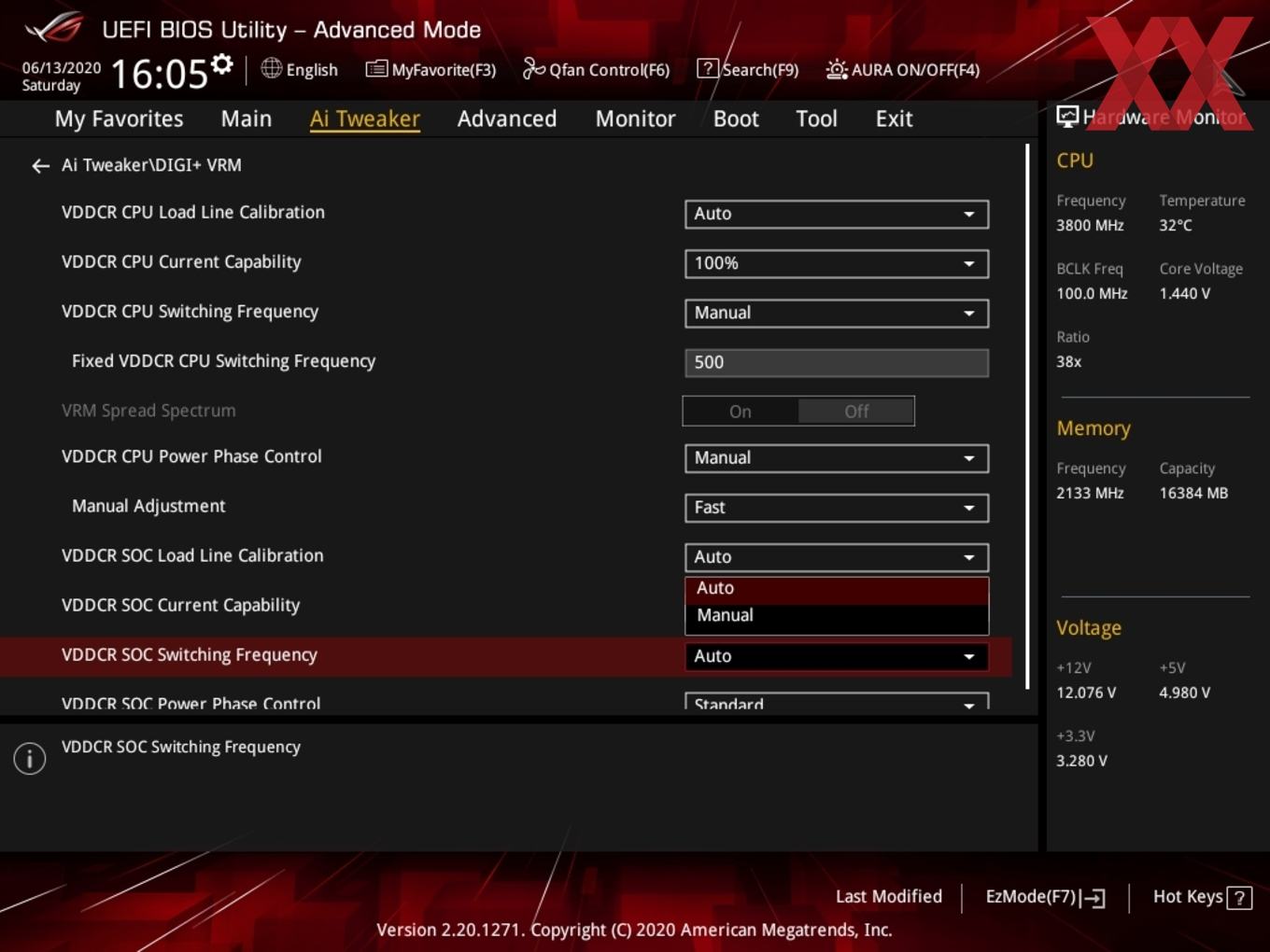Screen dimensions: 1270x952
Task: Click VDDCR SOC Switching Frequency dropdown
Action: (837, 656)
